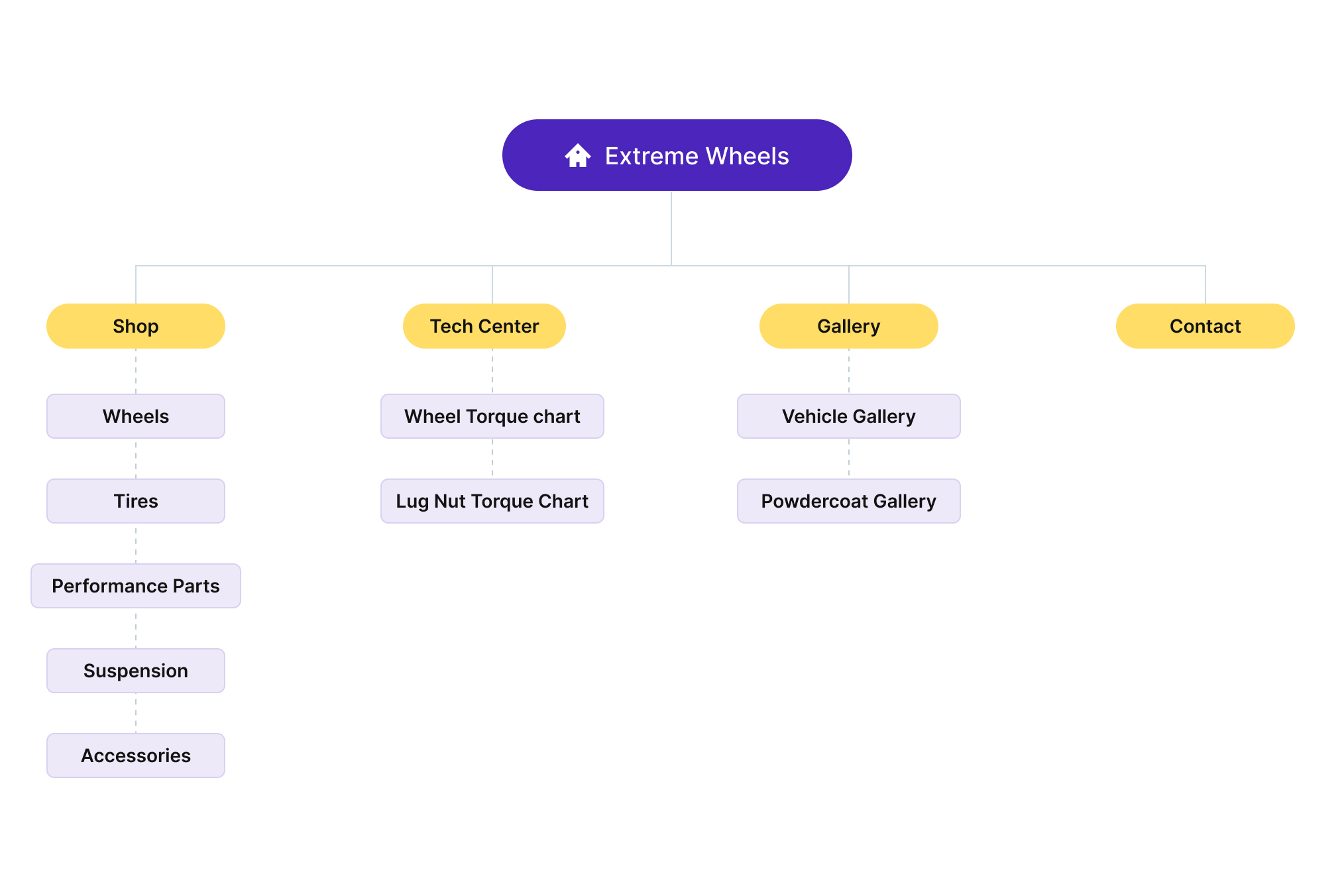Click the Lug Nut Torque Chart node
1344x896 pixels.
(x=492, y=501)
